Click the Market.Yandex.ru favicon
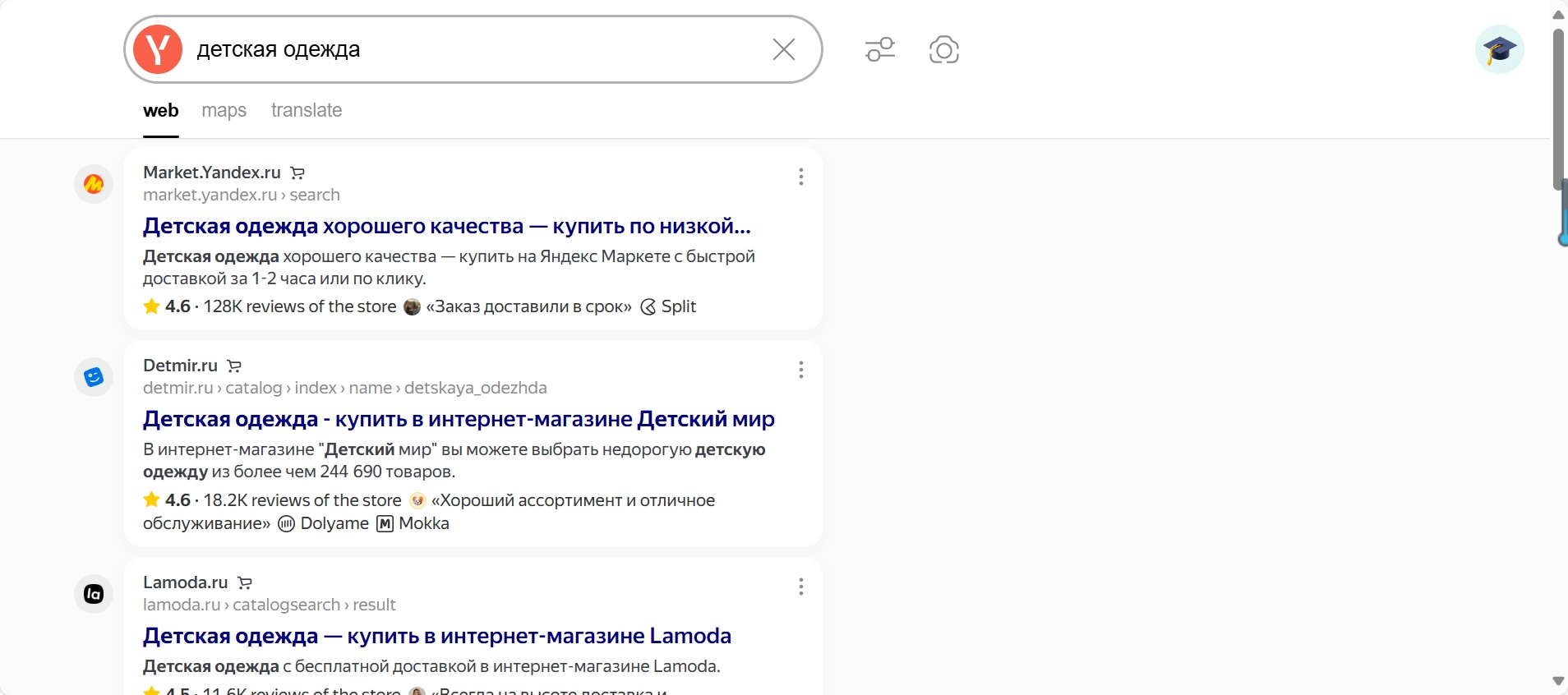 94,183
